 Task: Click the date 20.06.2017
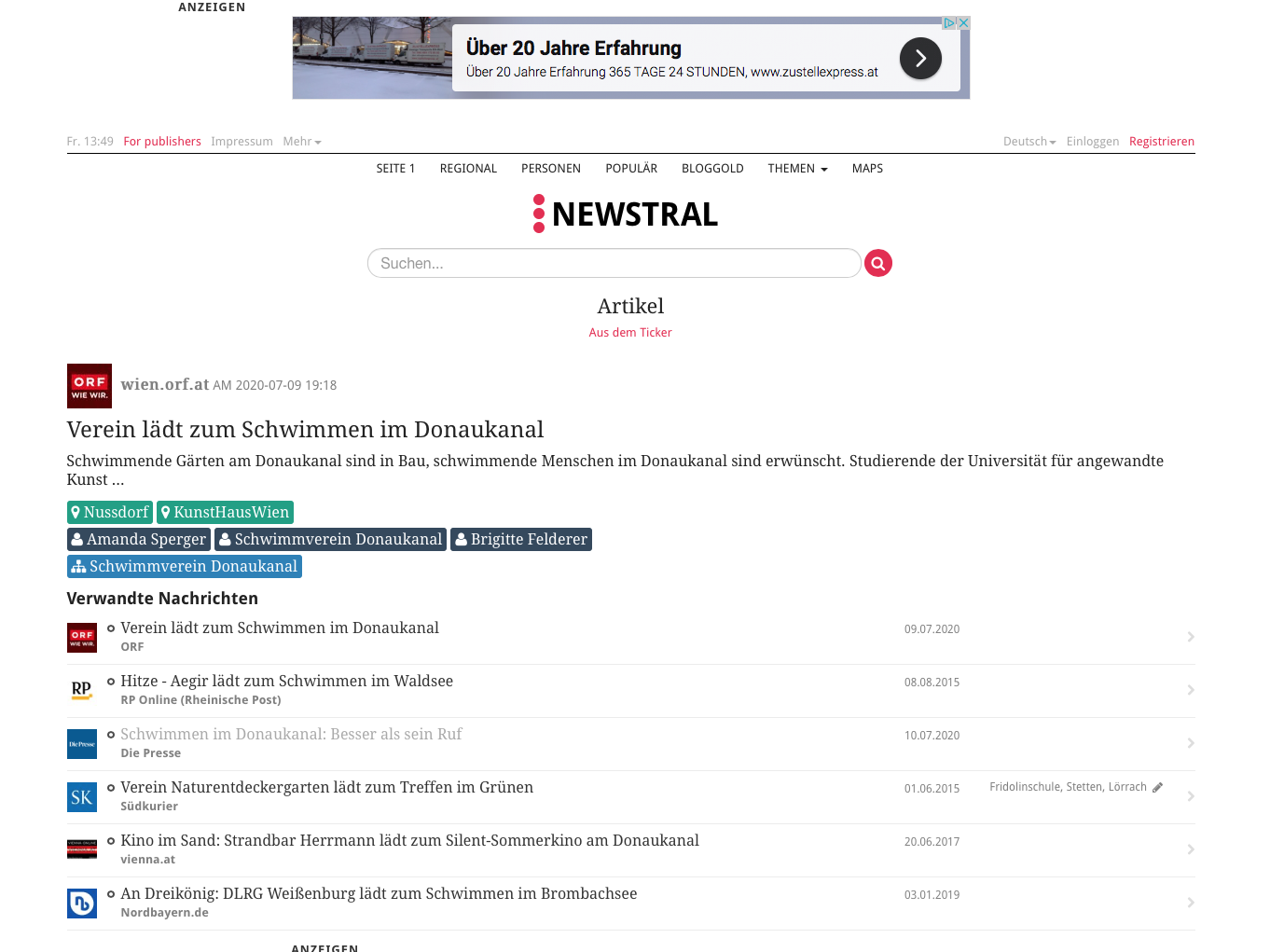tap(932, 842)
